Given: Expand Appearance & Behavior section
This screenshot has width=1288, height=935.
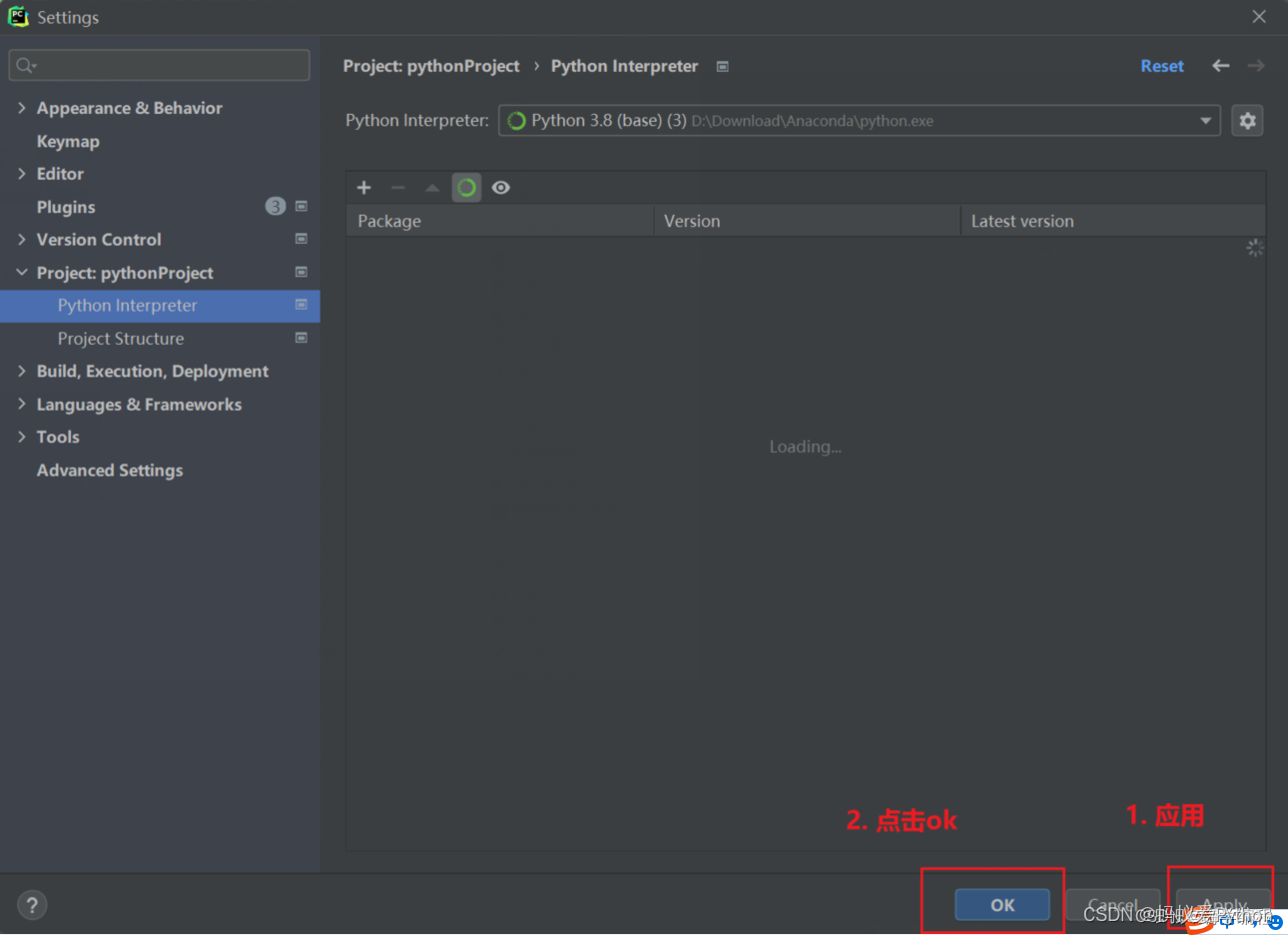Looking at the screenshot, I should [22, 108].
